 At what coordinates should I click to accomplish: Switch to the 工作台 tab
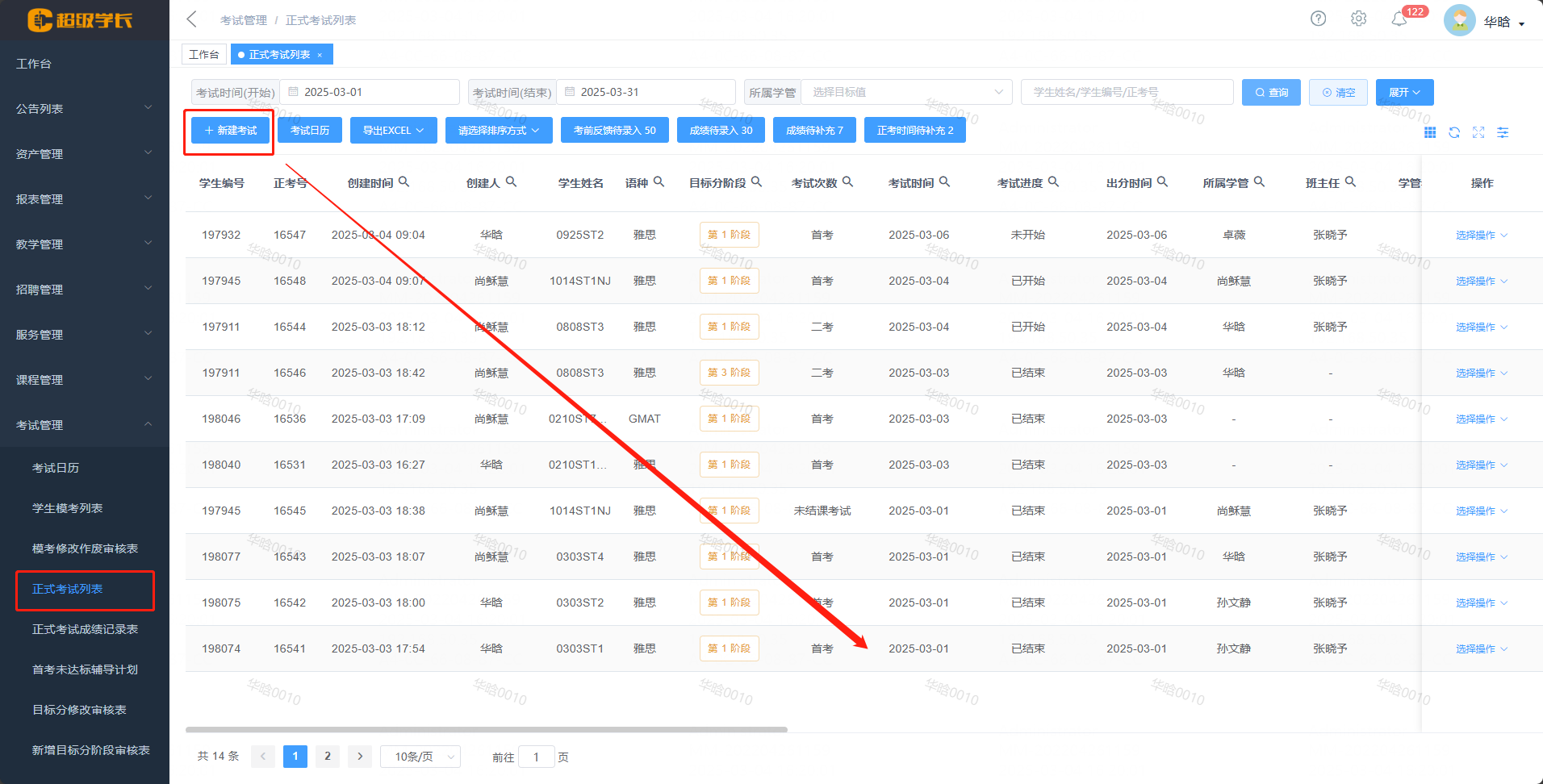coord(203,55)
